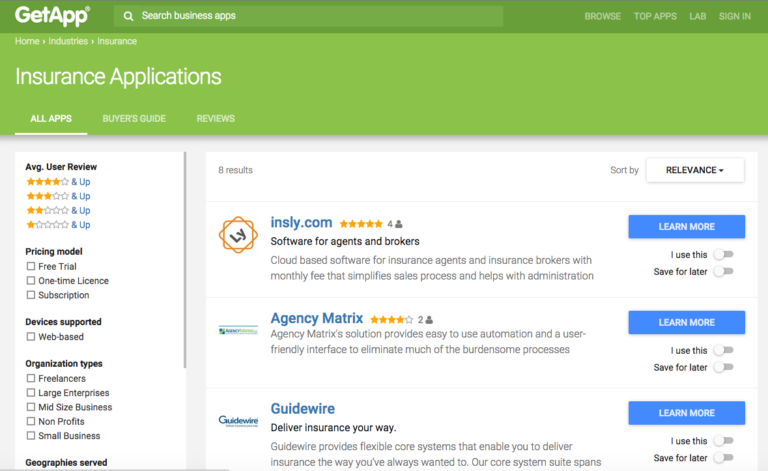Toggle 'I use this' for insly.com
The width and height of the screenshot is (768, 471).
coord(723,254)
